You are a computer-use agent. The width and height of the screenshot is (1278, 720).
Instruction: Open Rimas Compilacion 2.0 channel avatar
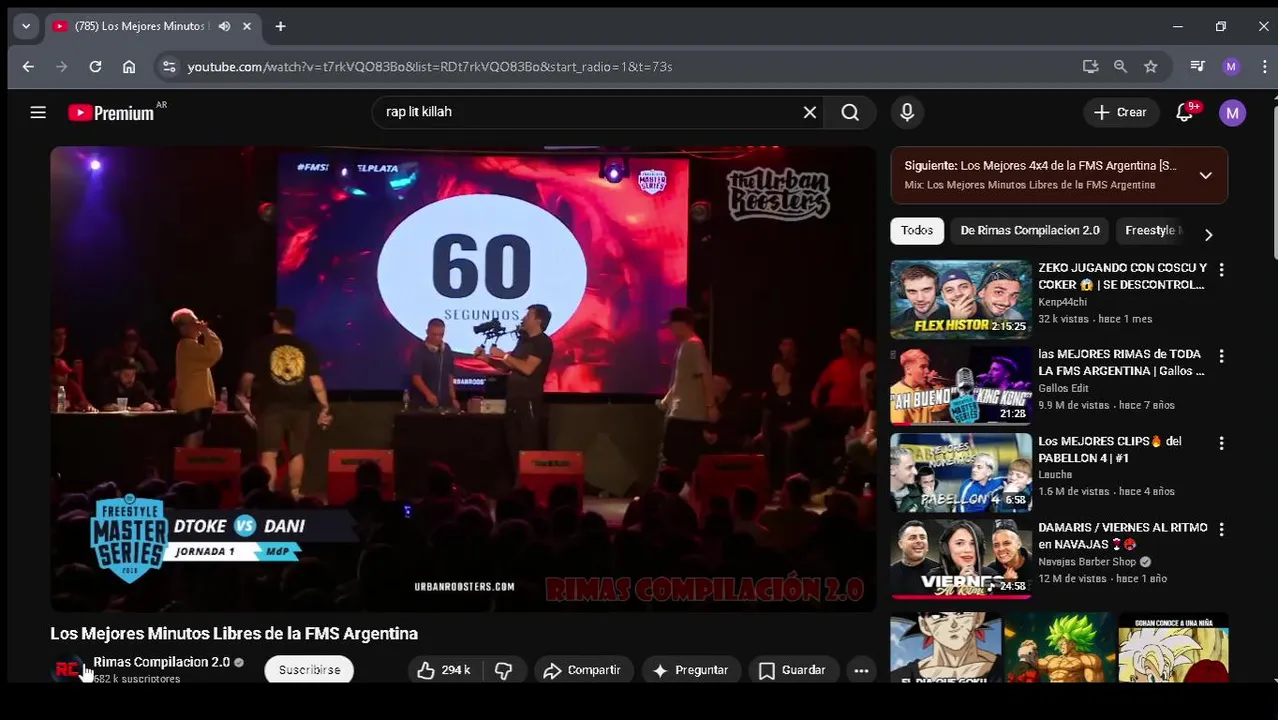(x=68, y=670)
